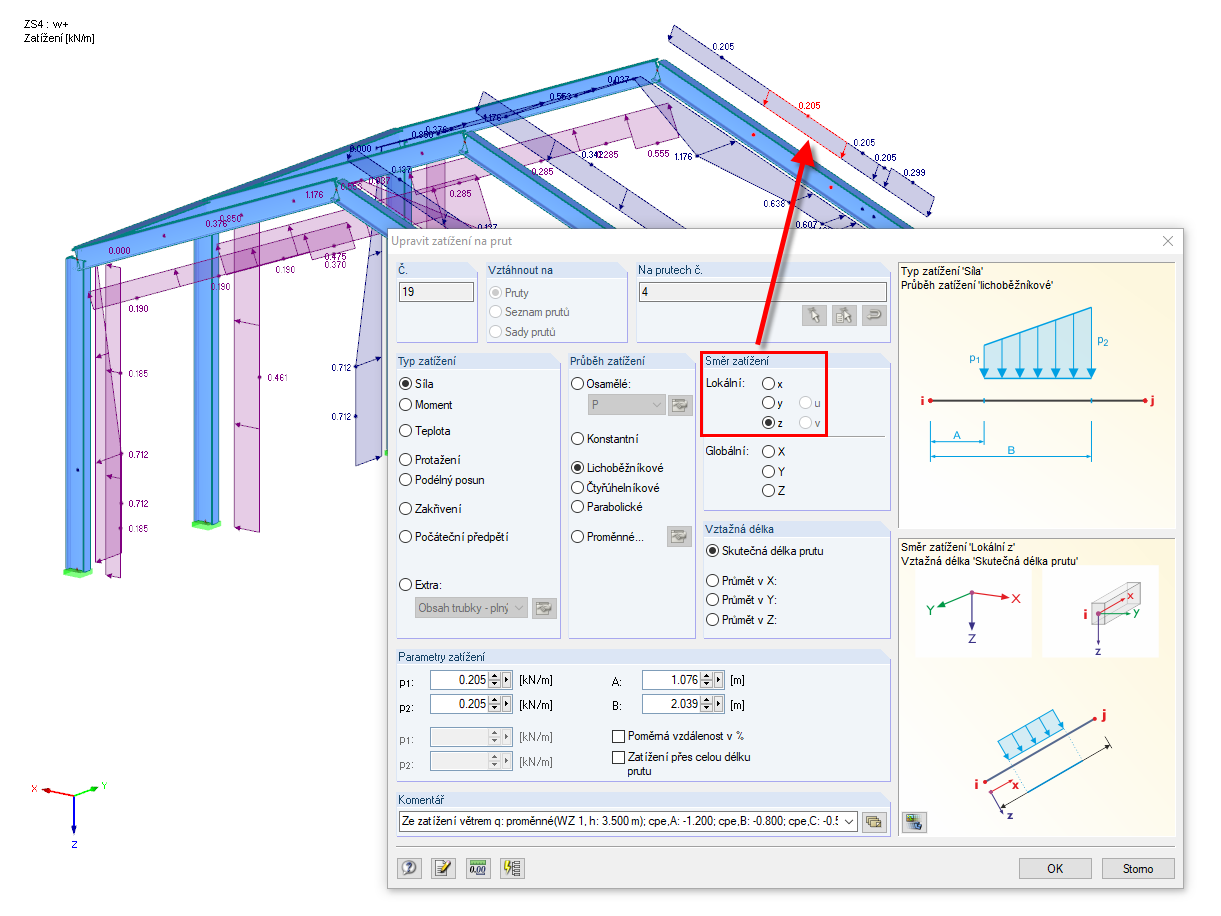Cancel the dialog with Storno
The height and width of the screenshot is (916, 1221).
click(x=1138, y=868)
